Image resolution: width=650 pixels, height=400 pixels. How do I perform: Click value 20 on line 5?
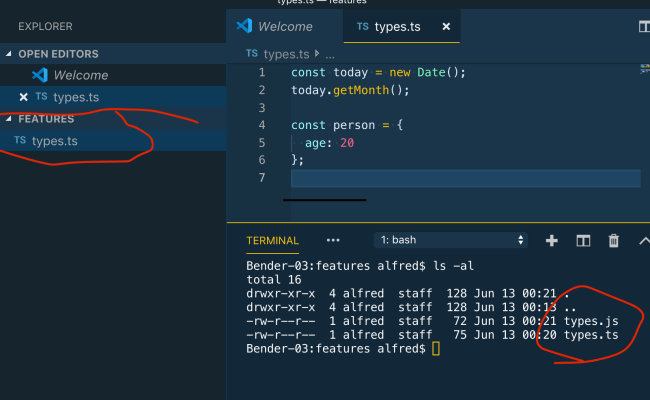pyautogui.click(x=347, y=143)
